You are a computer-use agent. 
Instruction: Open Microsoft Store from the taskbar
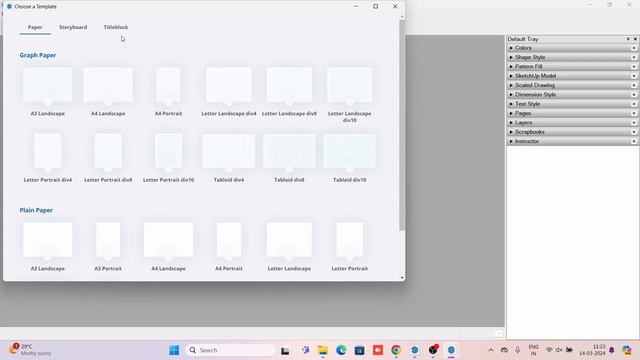[x=360, y=350]
